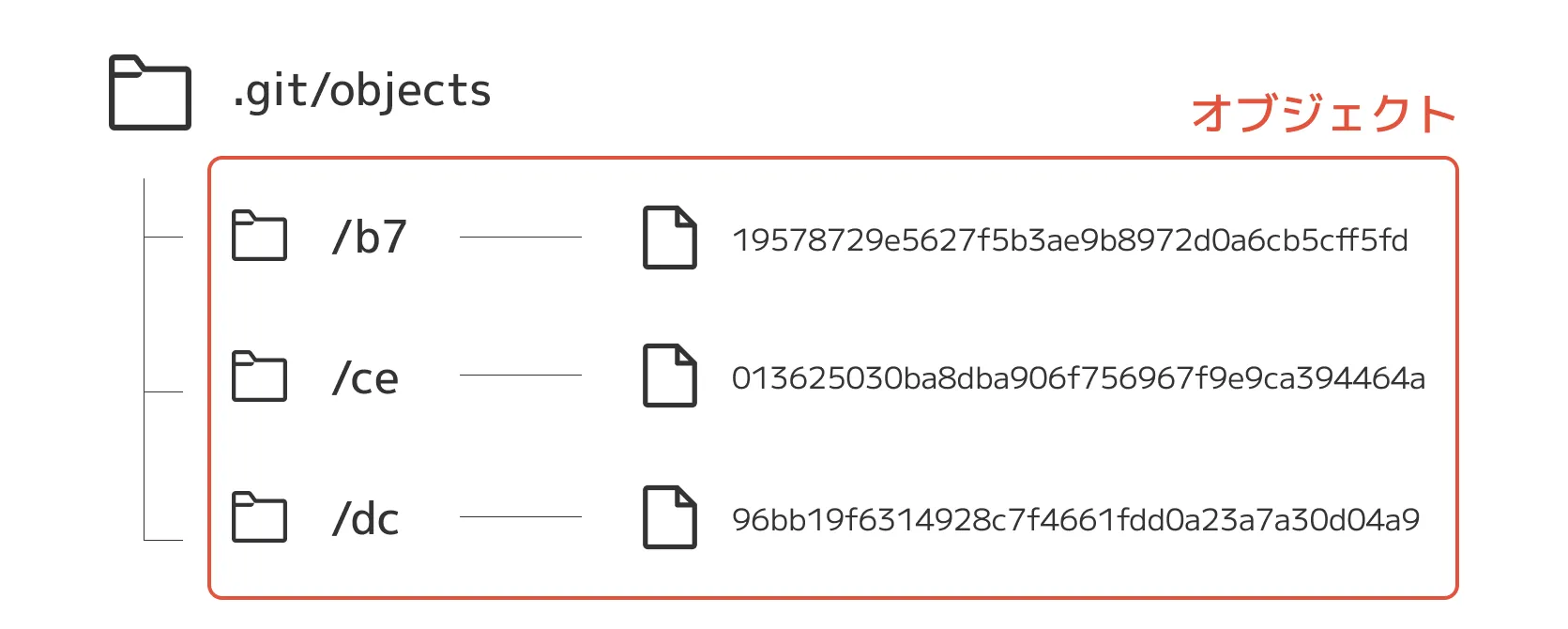This screenshot has width=1568, height=629.
Task: Click the tree branch leading to /b7
Action: 163,238
